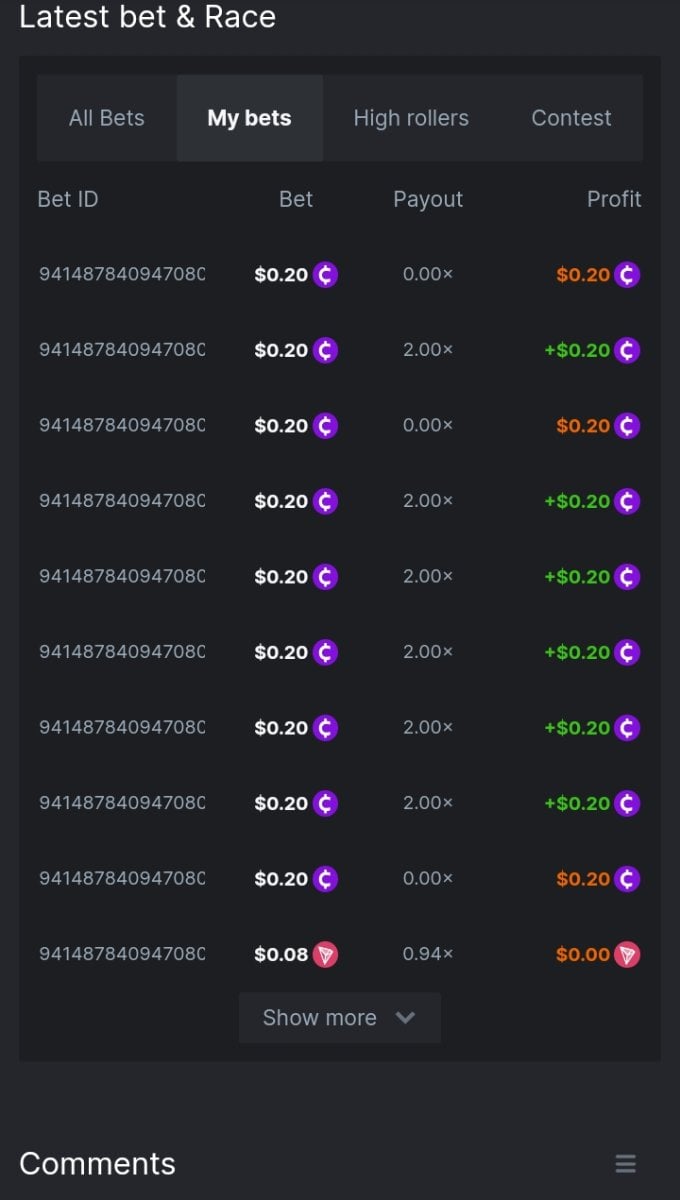This screenshot has height=1200, width=680.
Task: Select the My bets tab
Action: (249, 118)
